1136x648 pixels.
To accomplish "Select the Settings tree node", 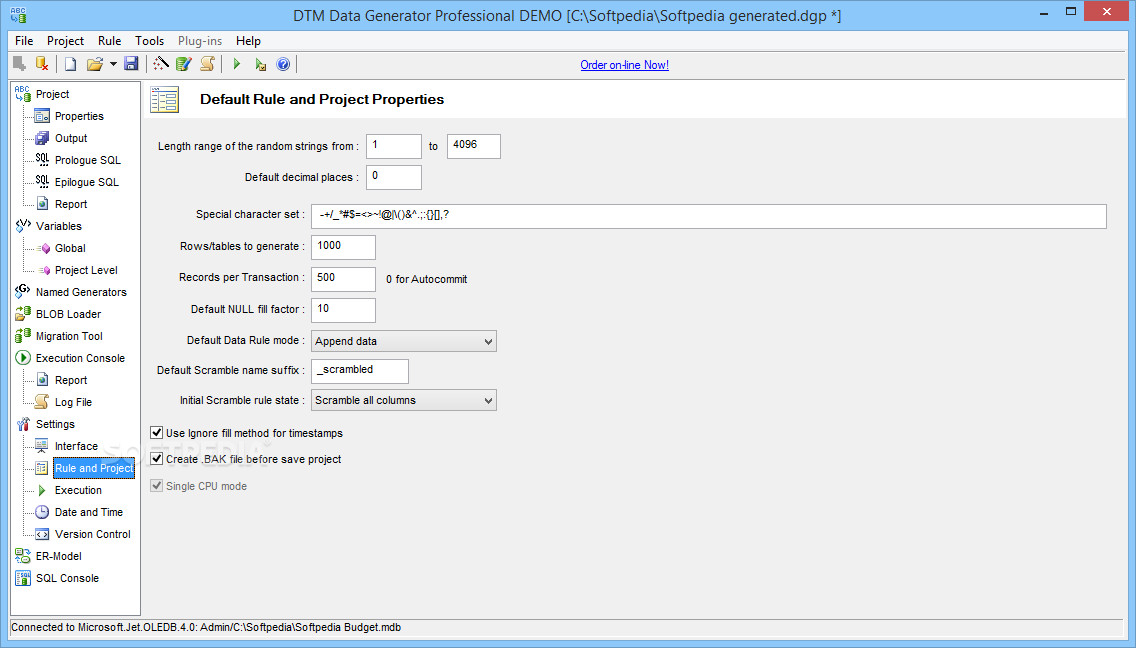I will pyautogui.click(x=55, y=424).
